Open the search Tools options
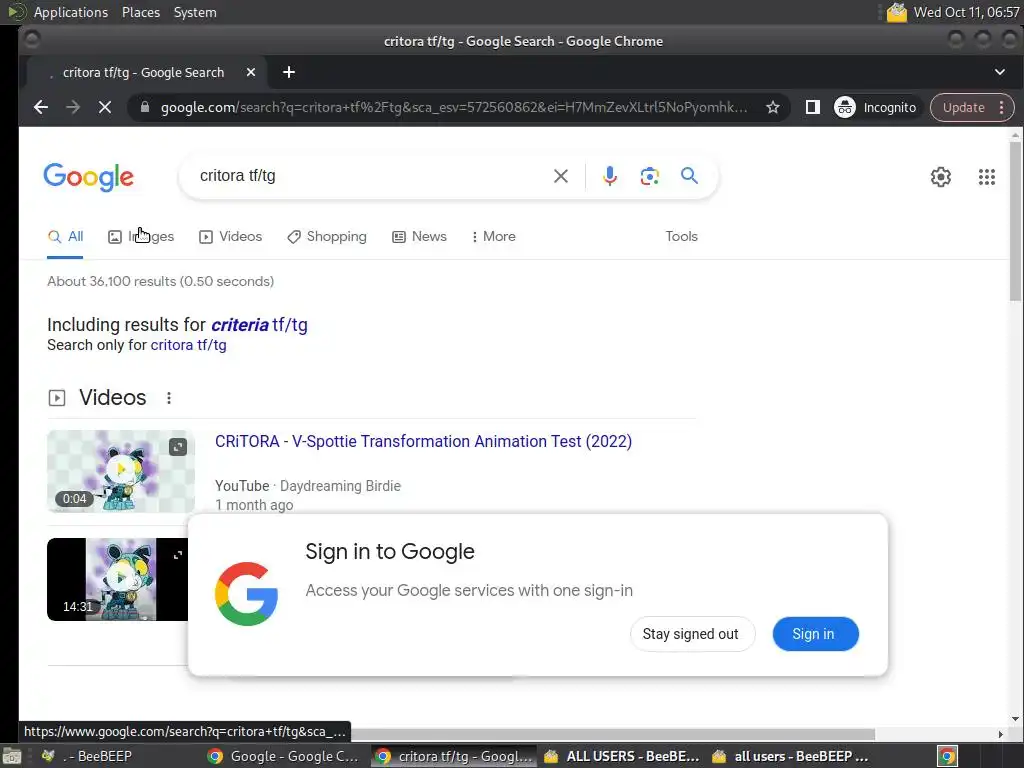The image size is (1024, 768). [681, 236]
